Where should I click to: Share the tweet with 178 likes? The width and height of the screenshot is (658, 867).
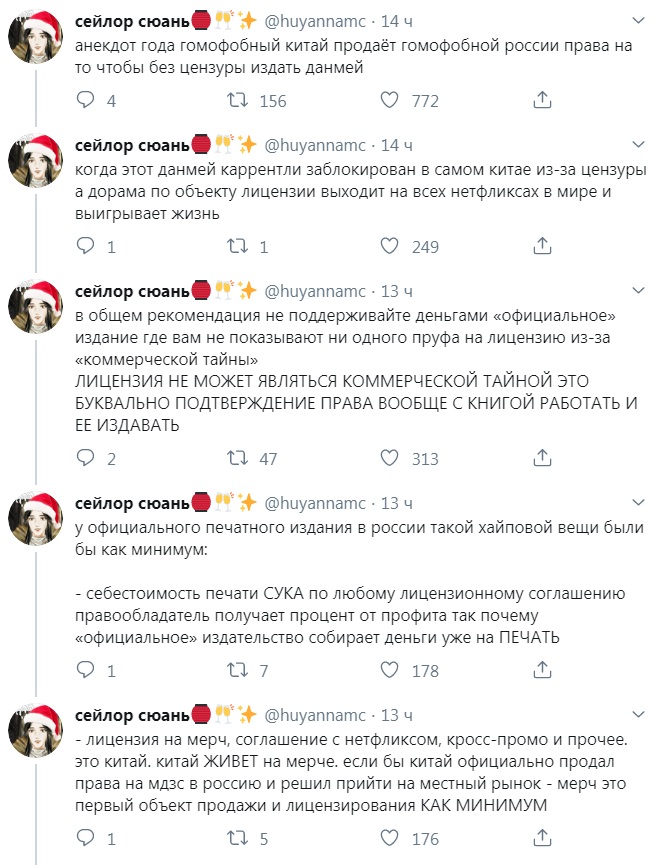(542, 671)
